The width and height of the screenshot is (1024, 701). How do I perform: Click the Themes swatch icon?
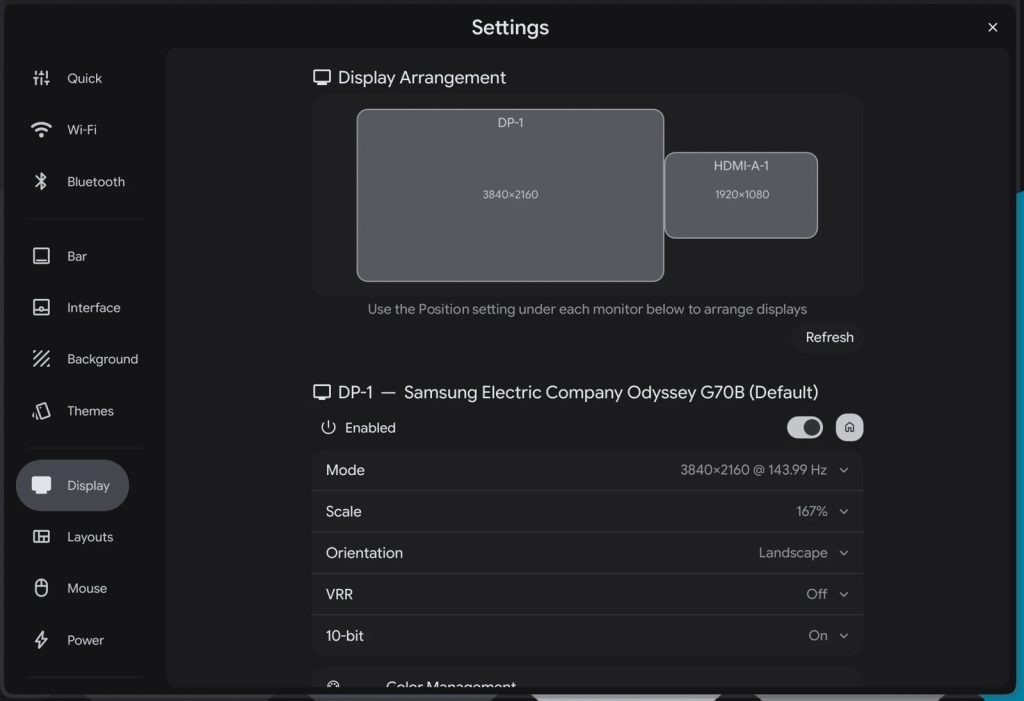coord(41,410)
